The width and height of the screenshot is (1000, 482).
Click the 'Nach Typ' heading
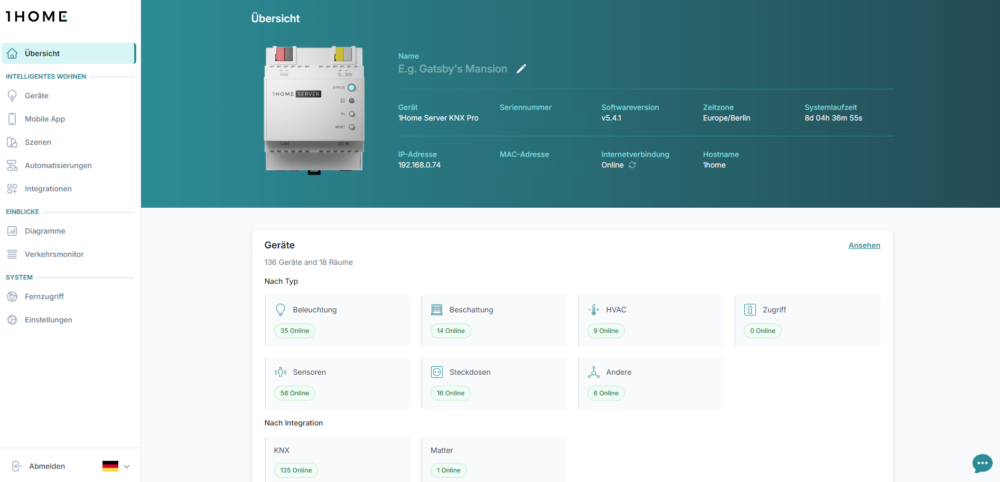[x=281, y=281]
